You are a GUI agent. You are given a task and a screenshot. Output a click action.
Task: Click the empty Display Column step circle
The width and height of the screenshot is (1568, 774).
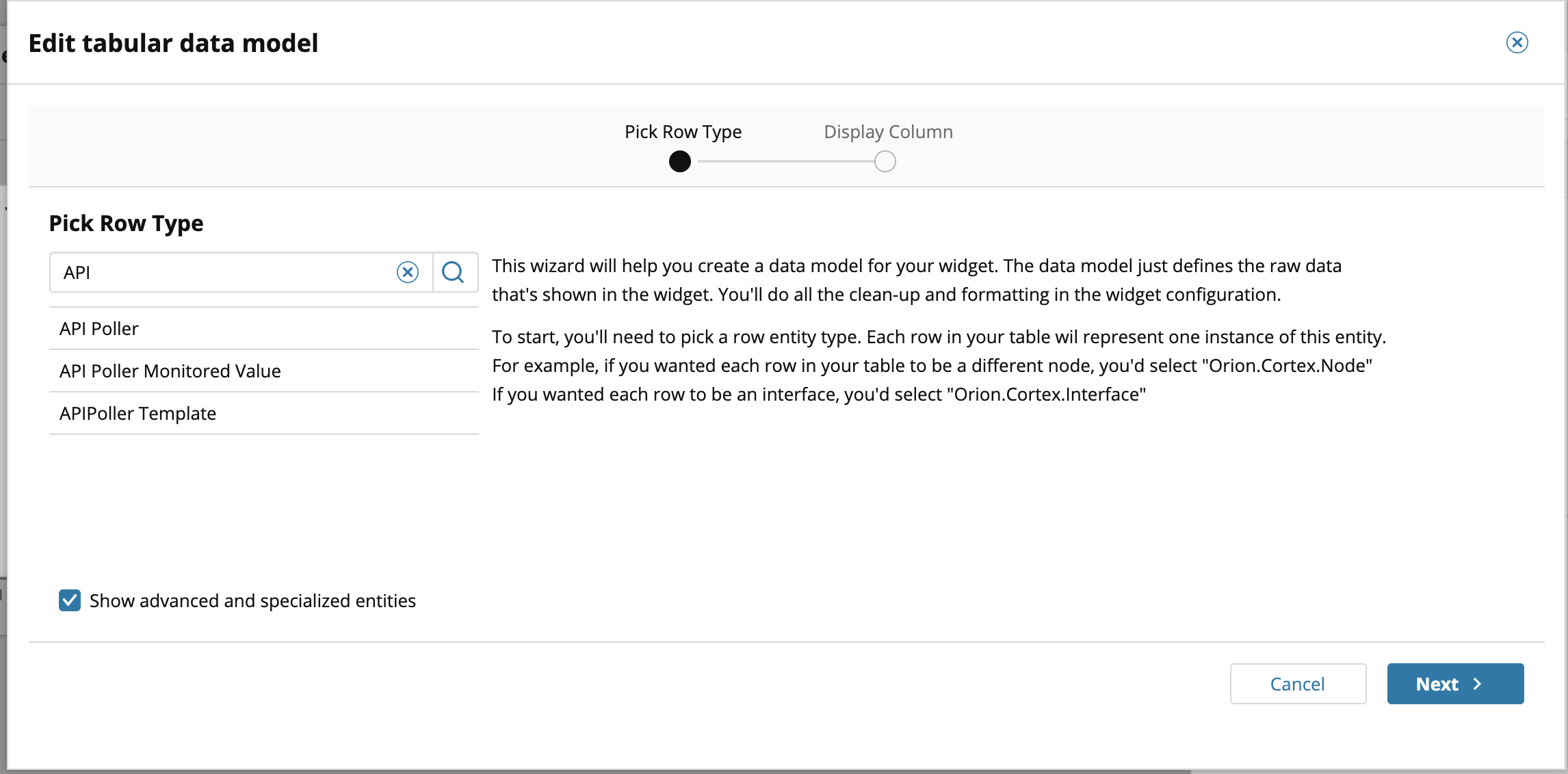click(885, 162)
